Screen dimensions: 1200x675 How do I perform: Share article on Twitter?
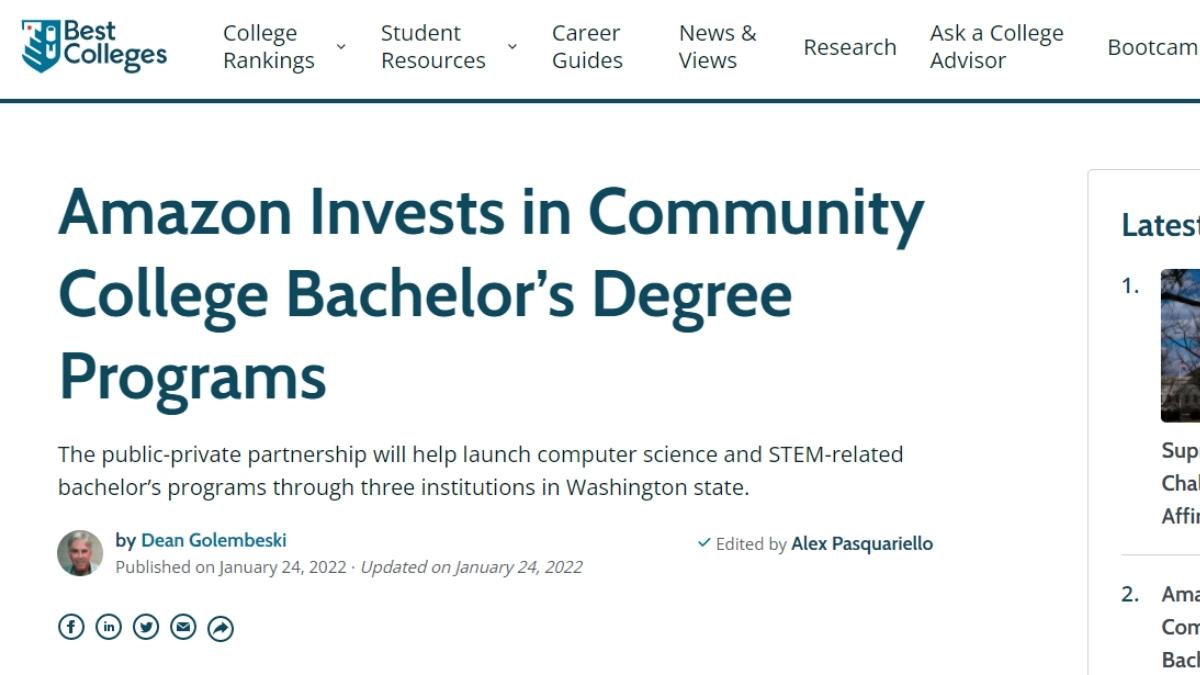click(146, 627)
